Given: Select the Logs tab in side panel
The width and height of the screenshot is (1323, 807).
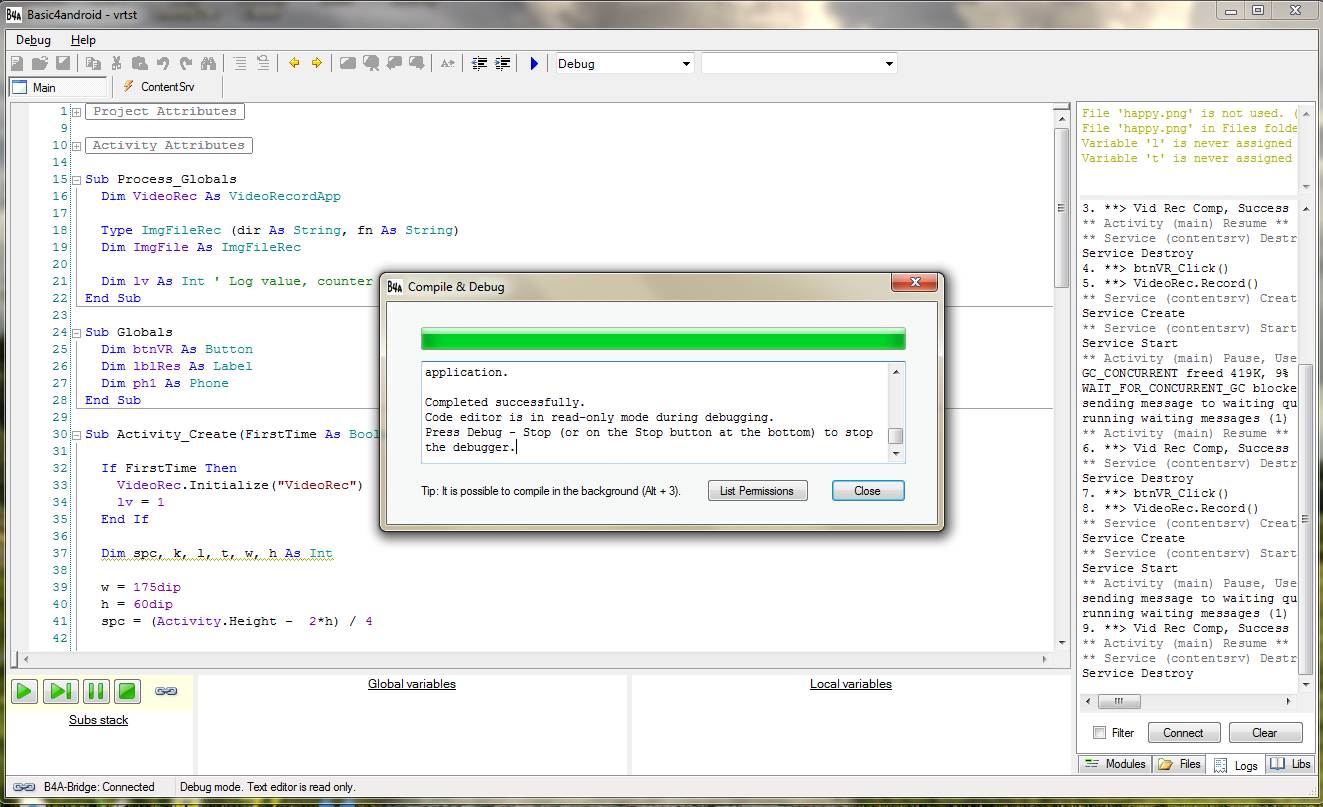Looking at the screenshot, I should 1235,765.
